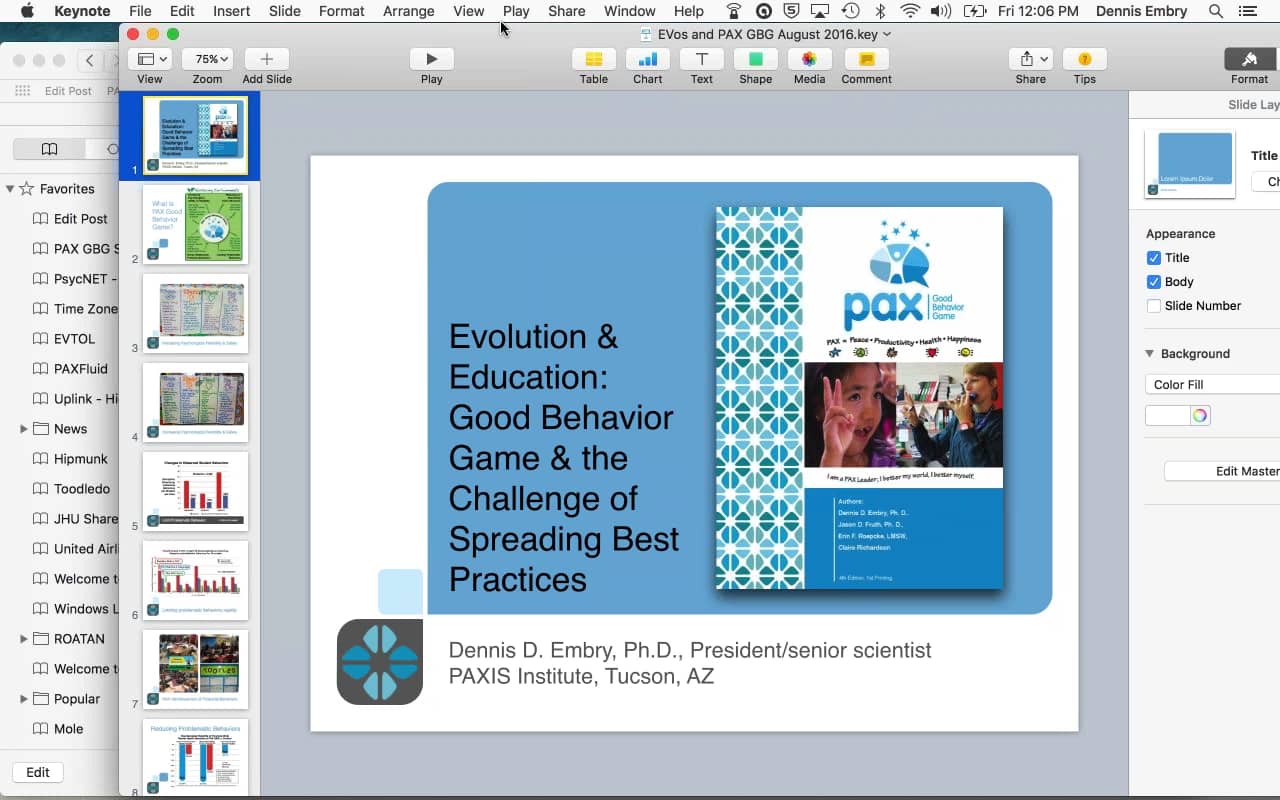
Task: Open the View options in Keynote toolbar
Action: point(149,59)
